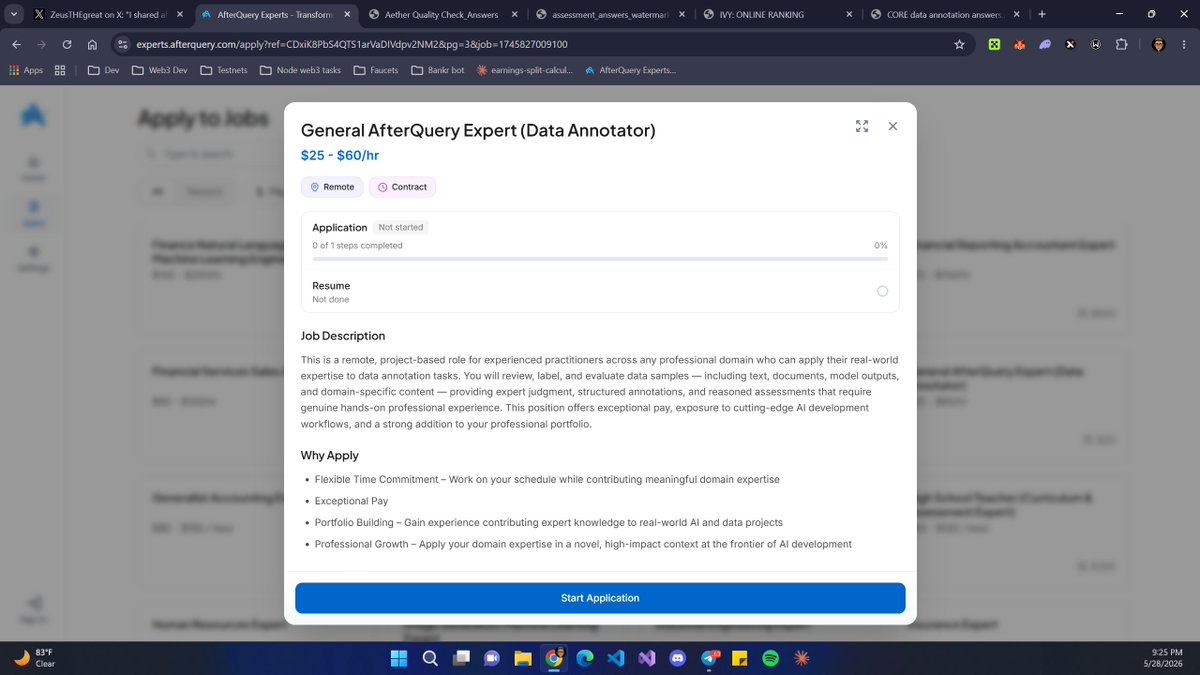The height and width of the screenshot is (675, 1200).
Task: Open Windows taskbar search
Action: pyautogui.click(x=429, y=658)
